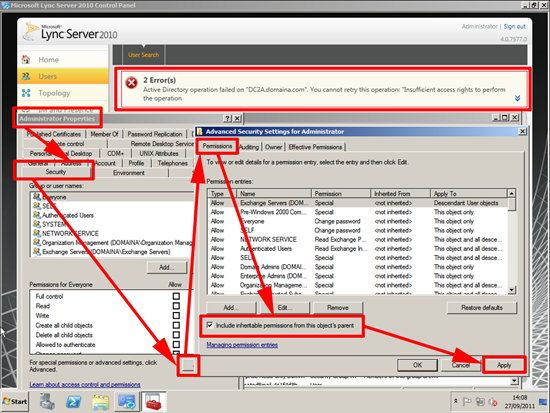This screenshot has height=413, width=550.
Task: Click the speaker tray icon with red mark
Action: (493, 402)
